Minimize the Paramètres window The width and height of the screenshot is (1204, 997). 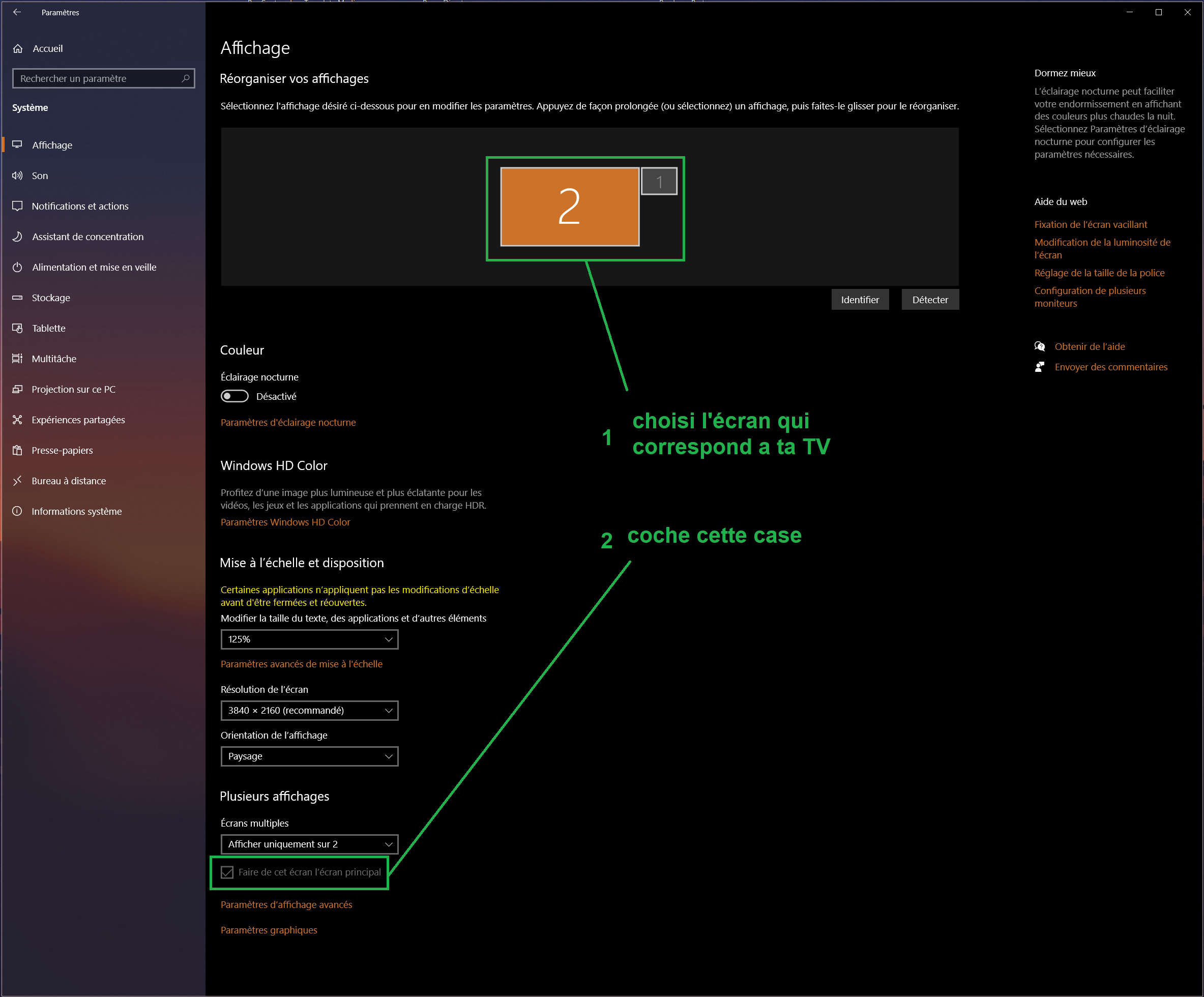(x=1129, y=12)
